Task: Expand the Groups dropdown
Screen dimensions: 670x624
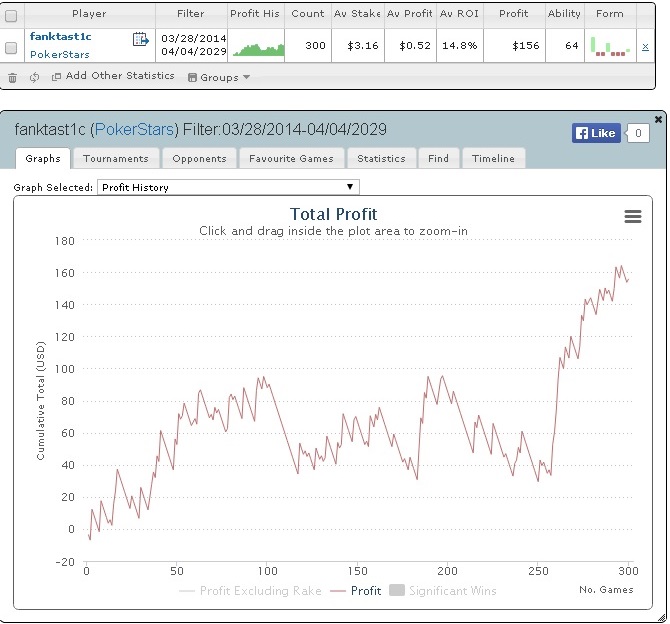Action: point(219,77)
